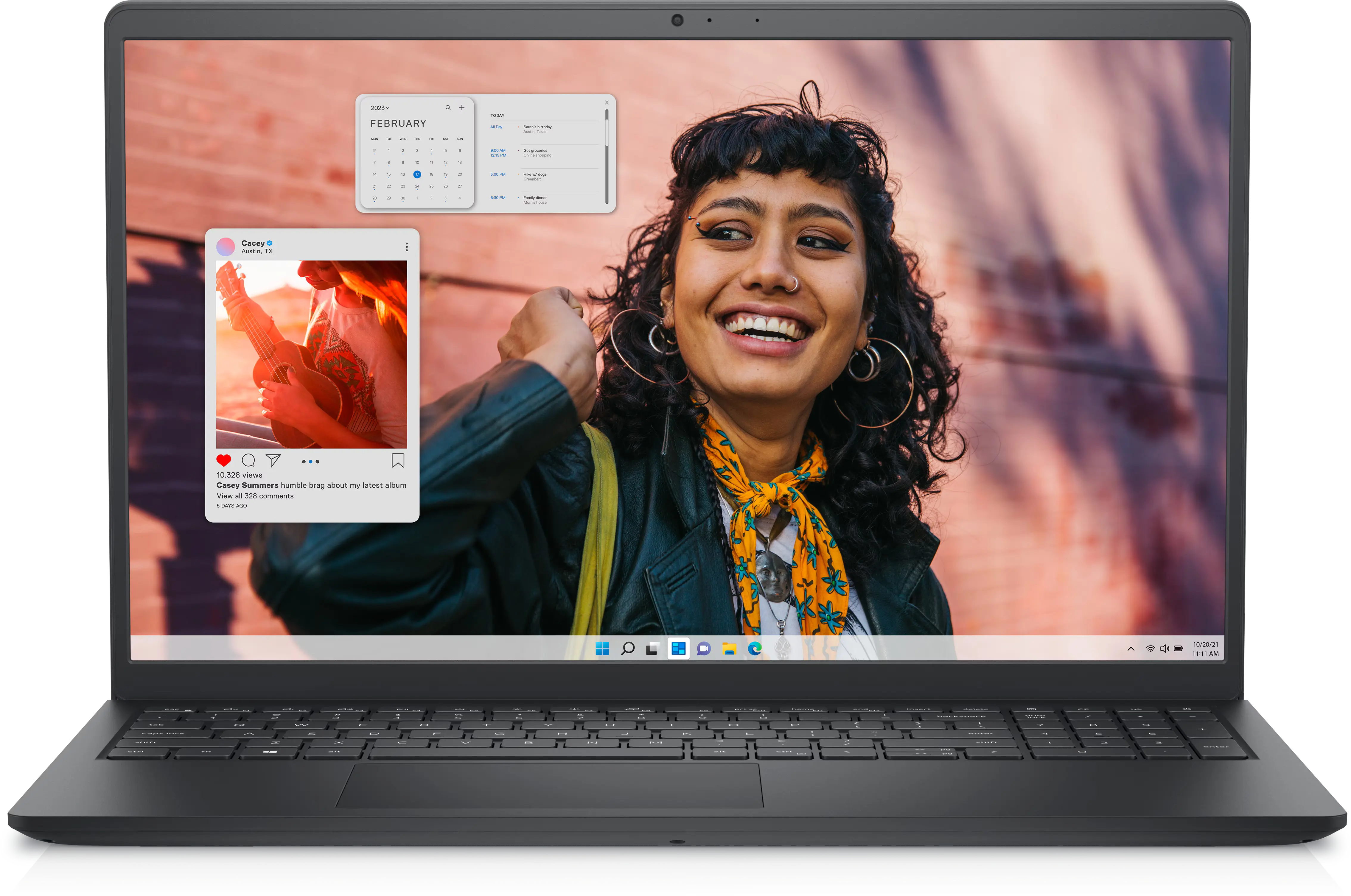Open search in the calendar widget
1351x896 pixels.
448,107
